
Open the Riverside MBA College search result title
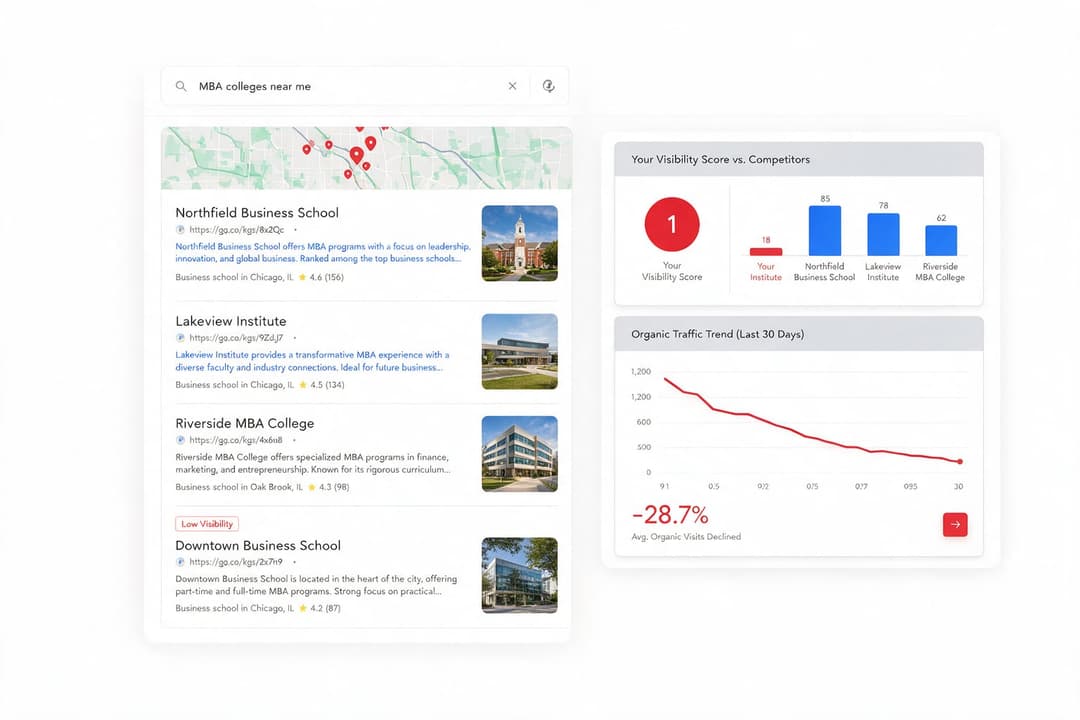coord(245,423)
